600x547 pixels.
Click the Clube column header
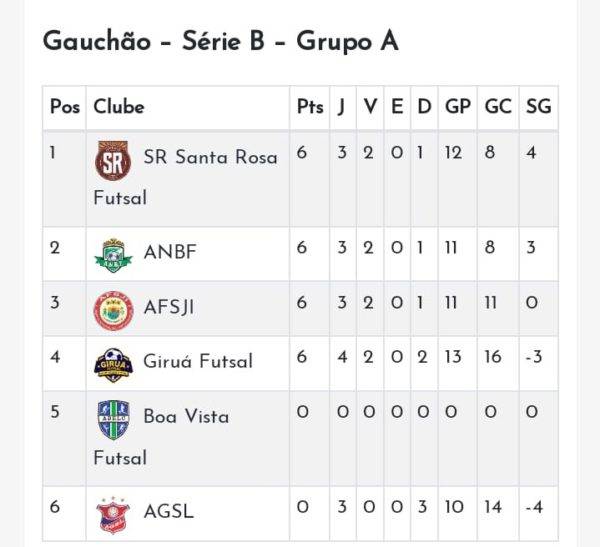click(x=119, y=107)
